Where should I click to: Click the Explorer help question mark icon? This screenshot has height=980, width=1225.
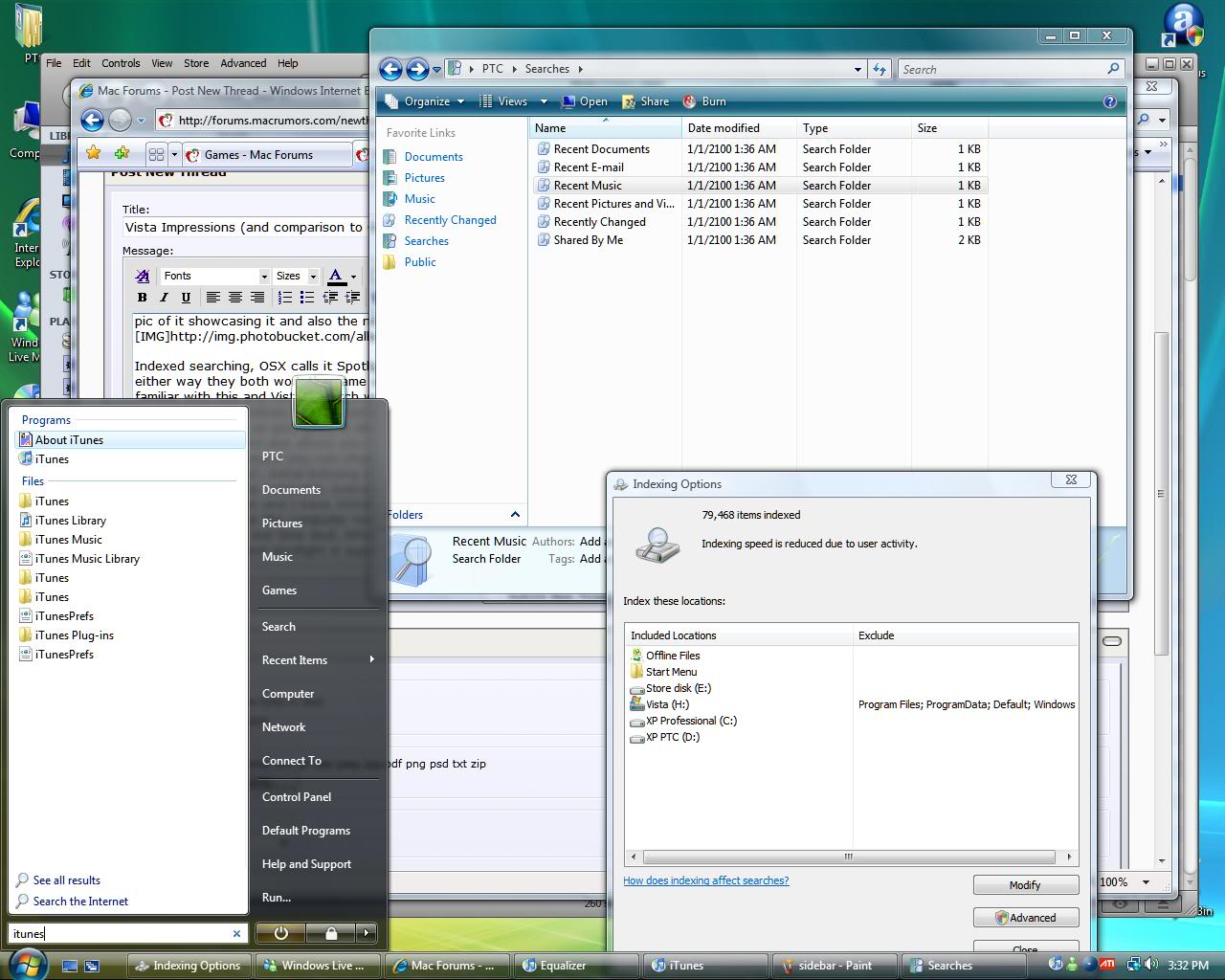click(x=1110, y=101)
